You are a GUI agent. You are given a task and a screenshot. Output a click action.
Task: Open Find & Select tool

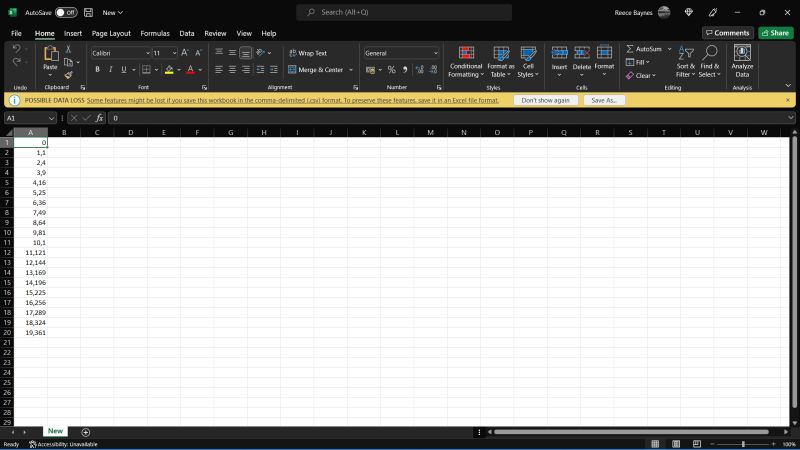[x=710, y=61]
